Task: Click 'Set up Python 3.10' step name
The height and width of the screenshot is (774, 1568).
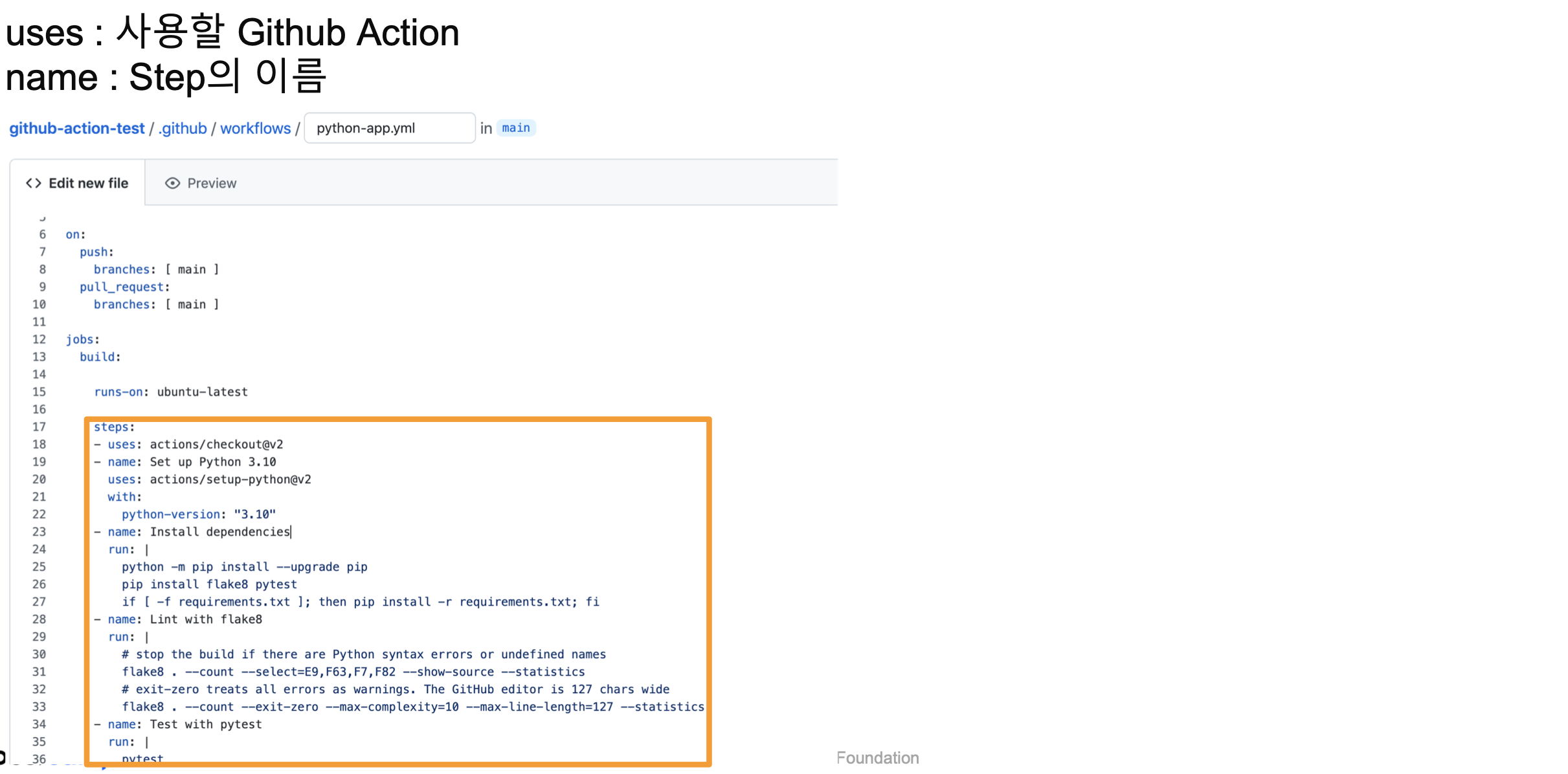Action: (x=213, y=461)
